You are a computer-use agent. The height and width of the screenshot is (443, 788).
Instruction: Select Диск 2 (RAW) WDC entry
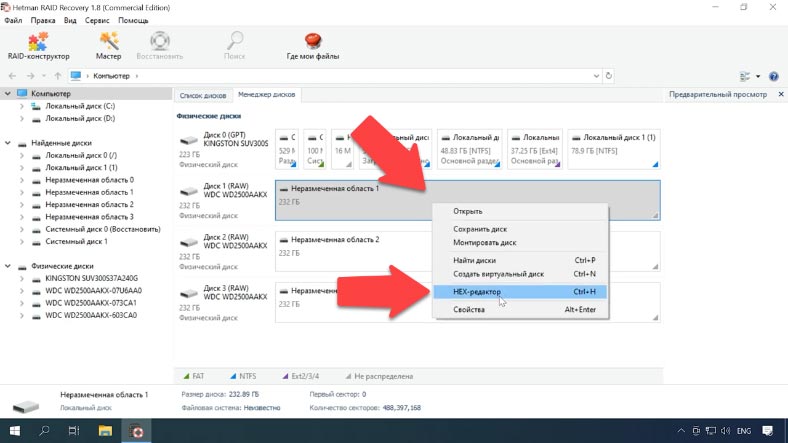point(224,252)
